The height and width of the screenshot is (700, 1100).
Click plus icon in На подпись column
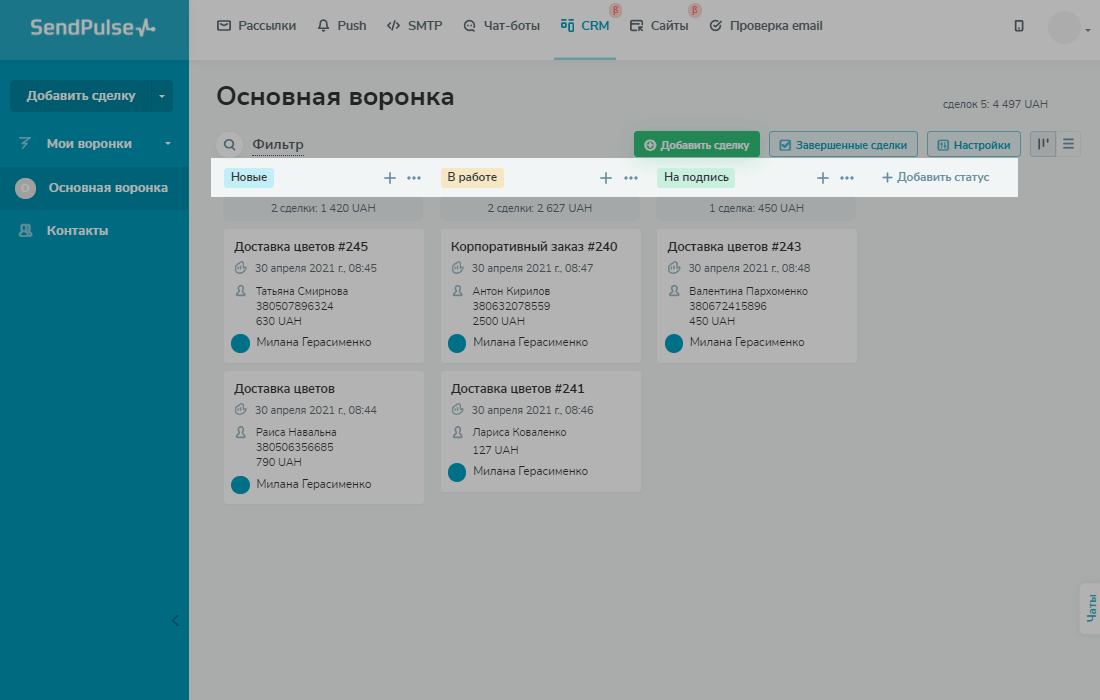(x=823, y=178)
